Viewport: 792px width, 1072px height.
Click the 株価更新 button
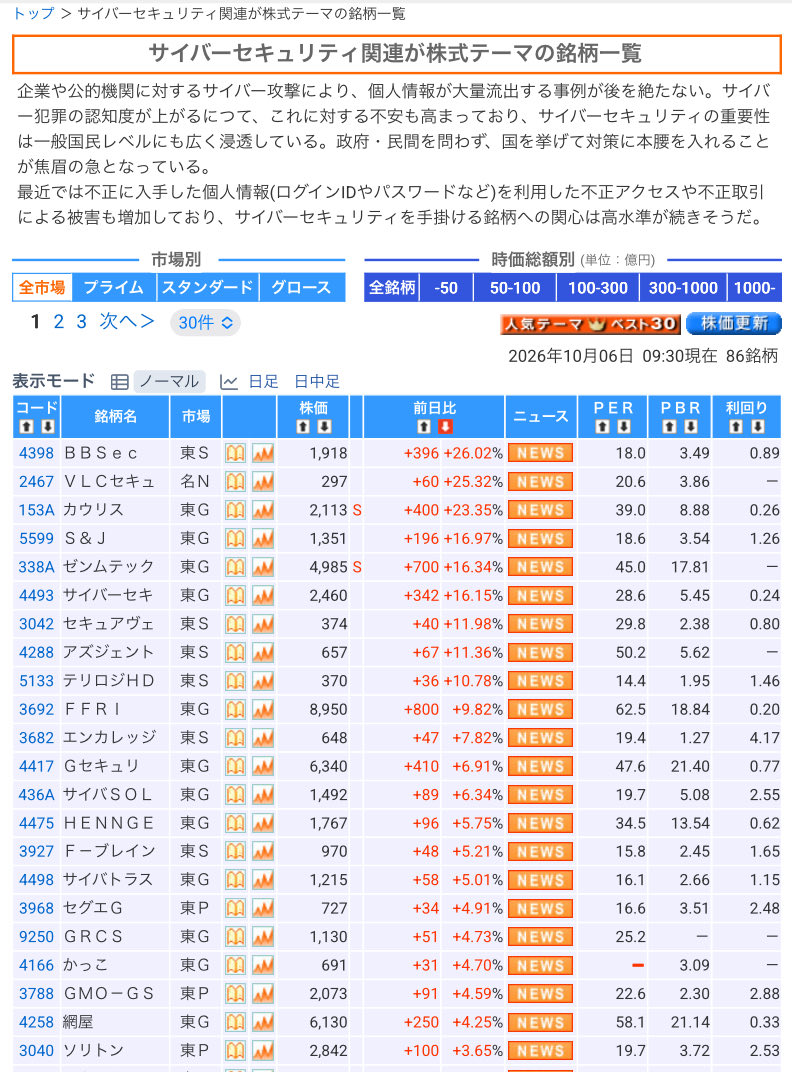[733, 323]
